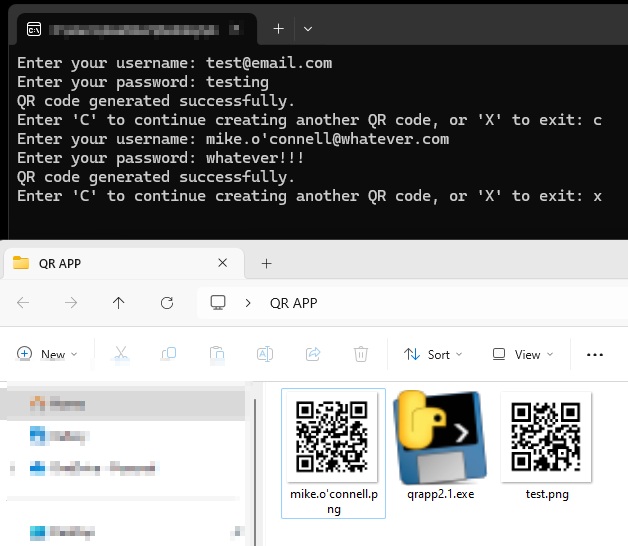This screenshot has width=628, height=546.
Task: Click the test.png file name
Action: [x=547, y=494]
